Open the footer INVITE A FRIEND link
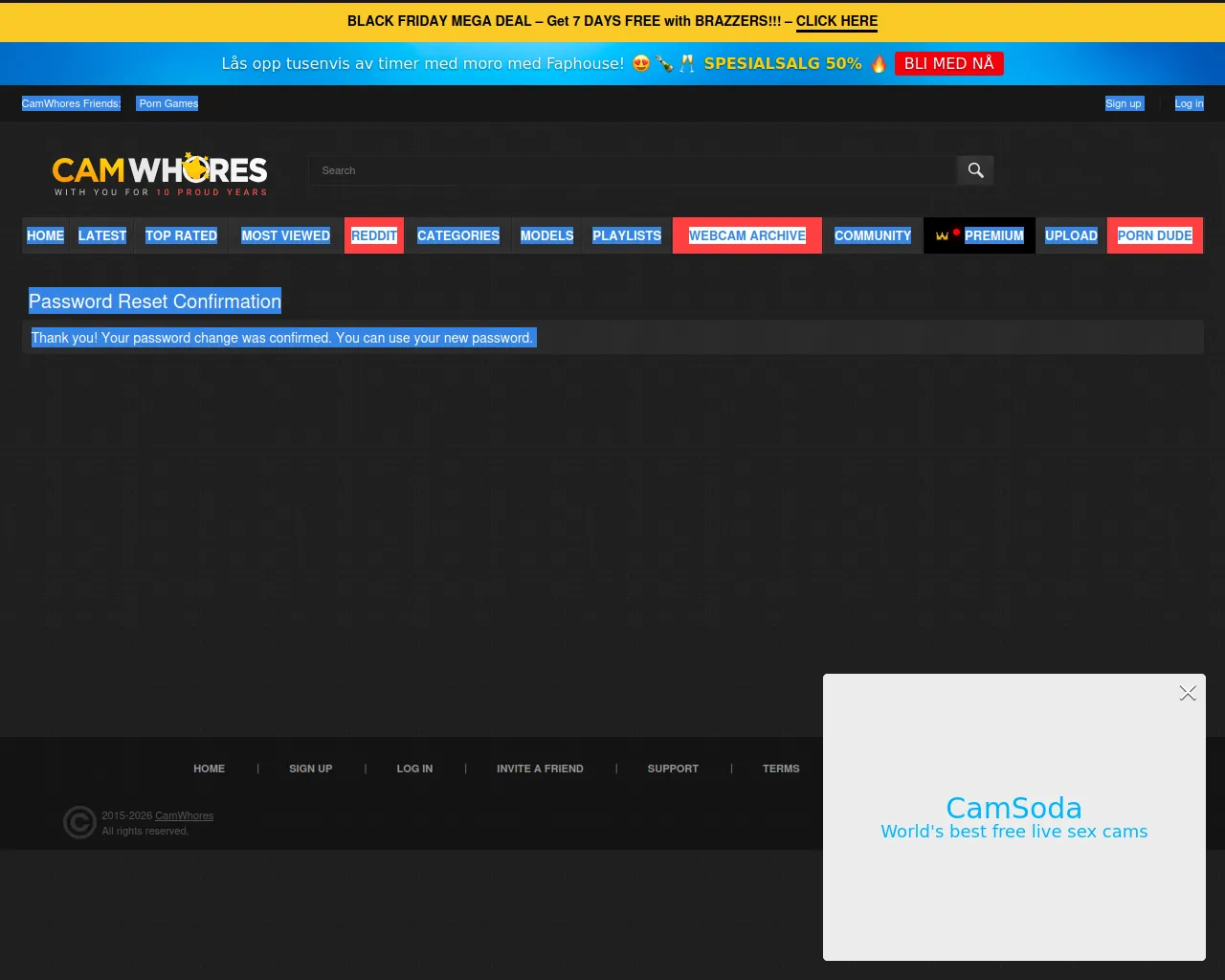Screen dimensions: 1225x980 540,768
